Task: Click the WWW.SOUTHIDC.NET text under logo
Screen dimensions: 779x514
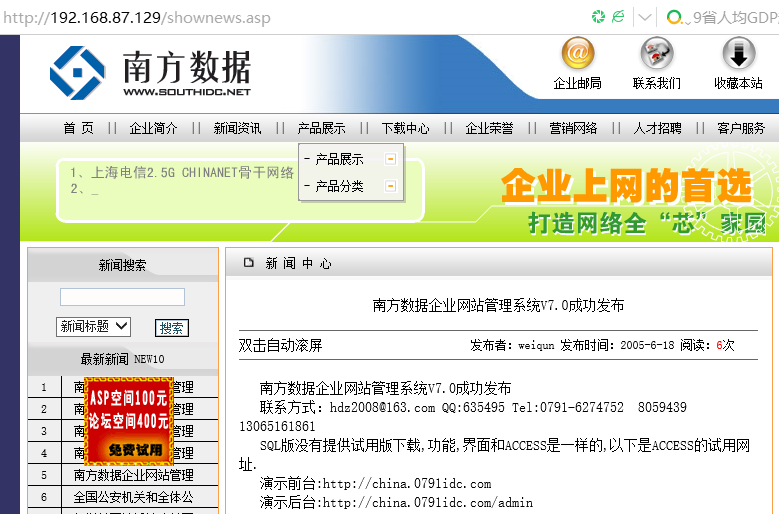Action: coord(187,92)
